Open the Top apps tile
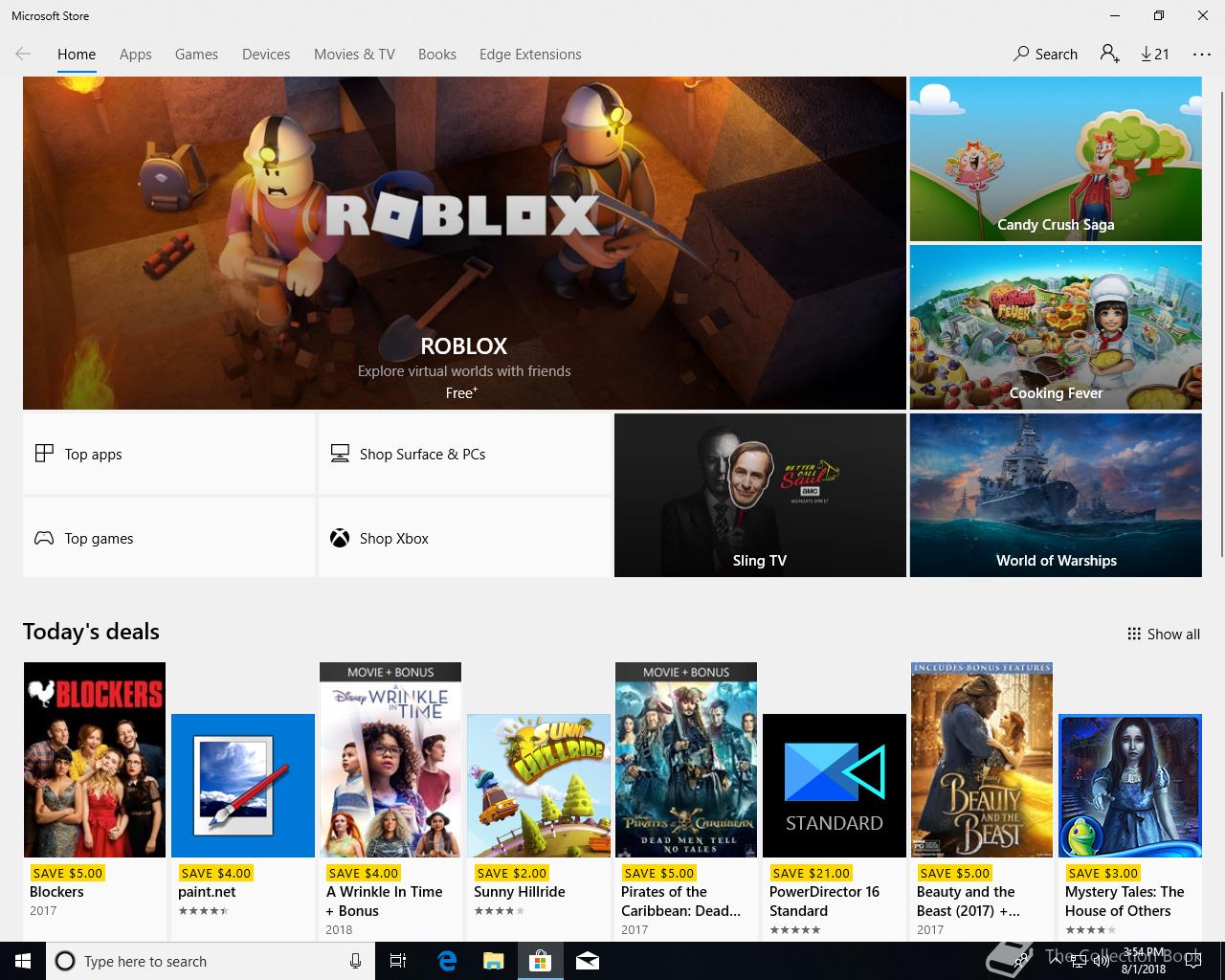Viewport: 1225px width, 980px height. click(x=168, y=454)
